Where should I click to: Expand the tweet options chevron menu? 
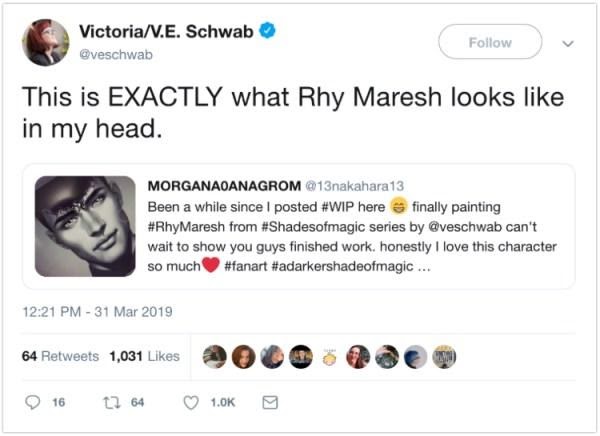[568, 43]
